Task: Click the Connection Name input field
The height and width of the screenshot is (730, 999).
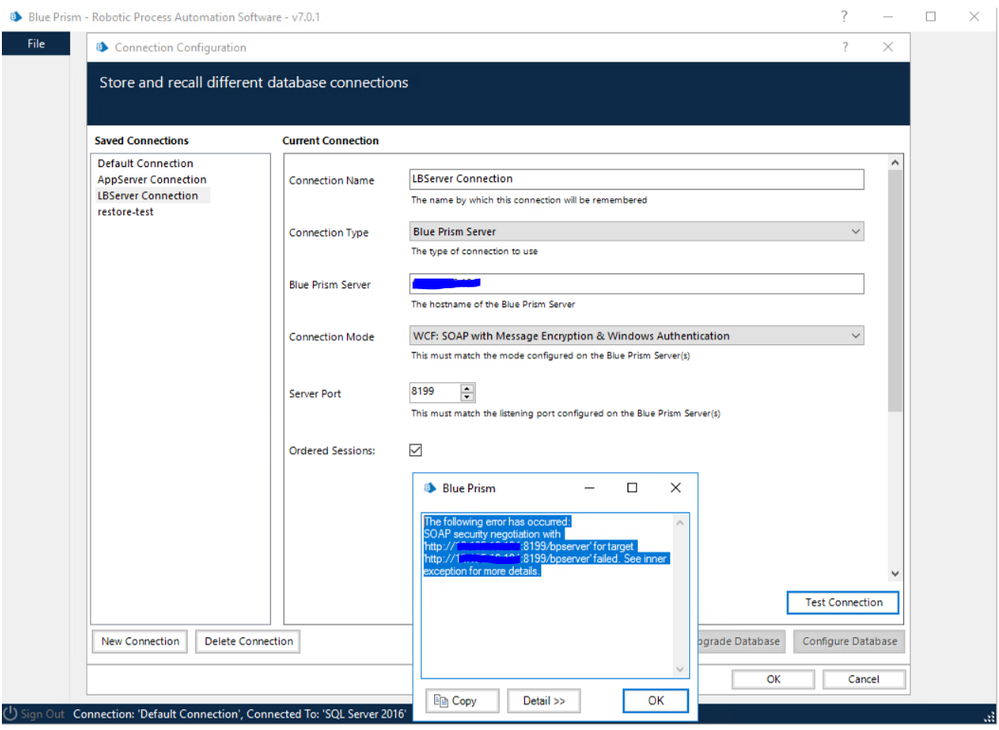Action: 636,179
